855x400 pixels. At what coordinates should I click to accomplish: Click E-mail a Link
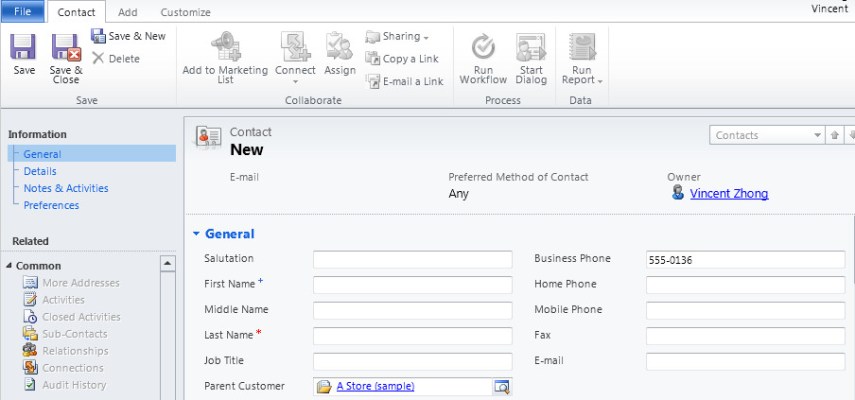[404, 81]
